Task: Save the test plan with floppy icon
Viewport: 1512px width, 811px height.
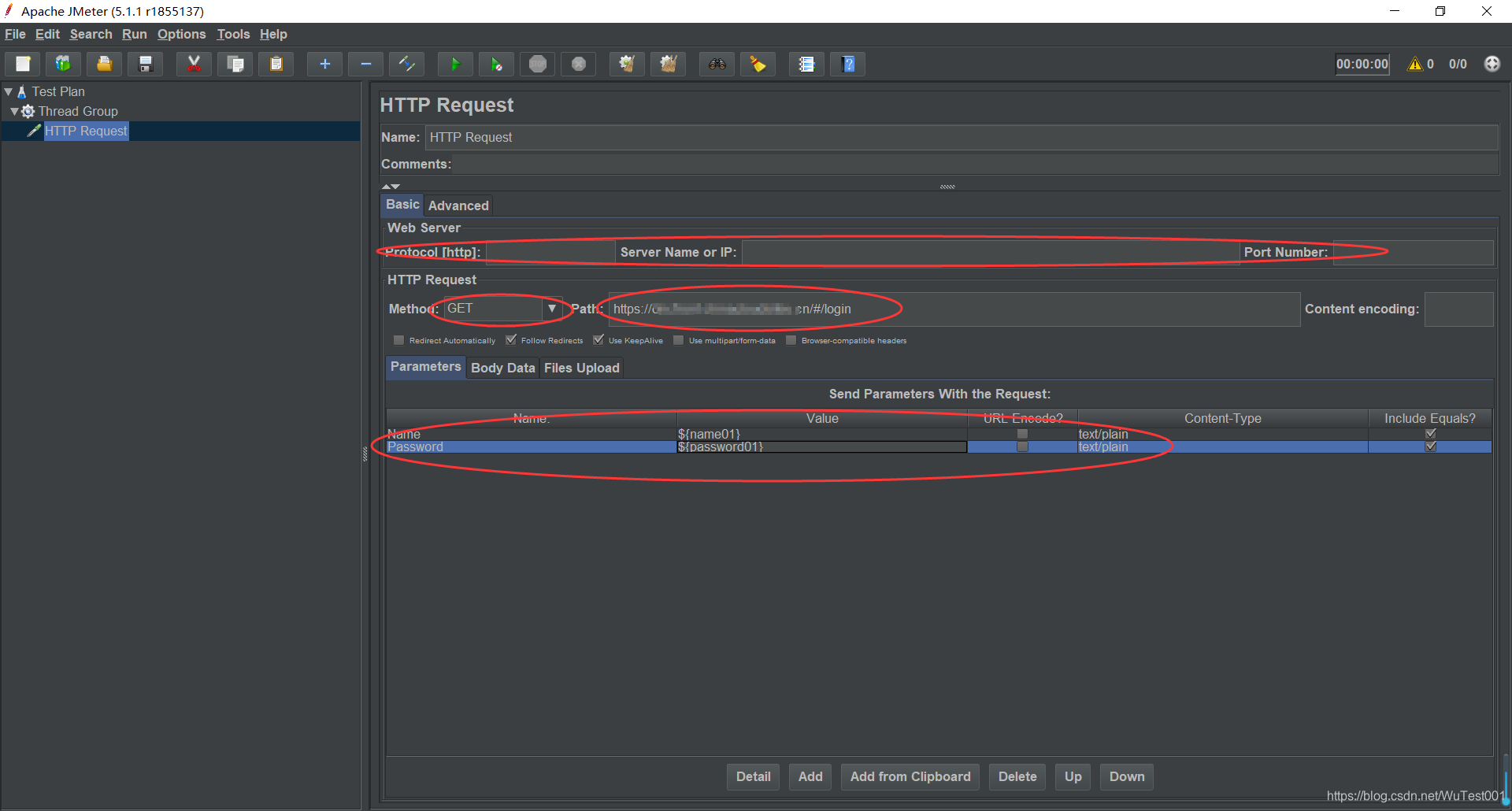Action: point(145,64)
